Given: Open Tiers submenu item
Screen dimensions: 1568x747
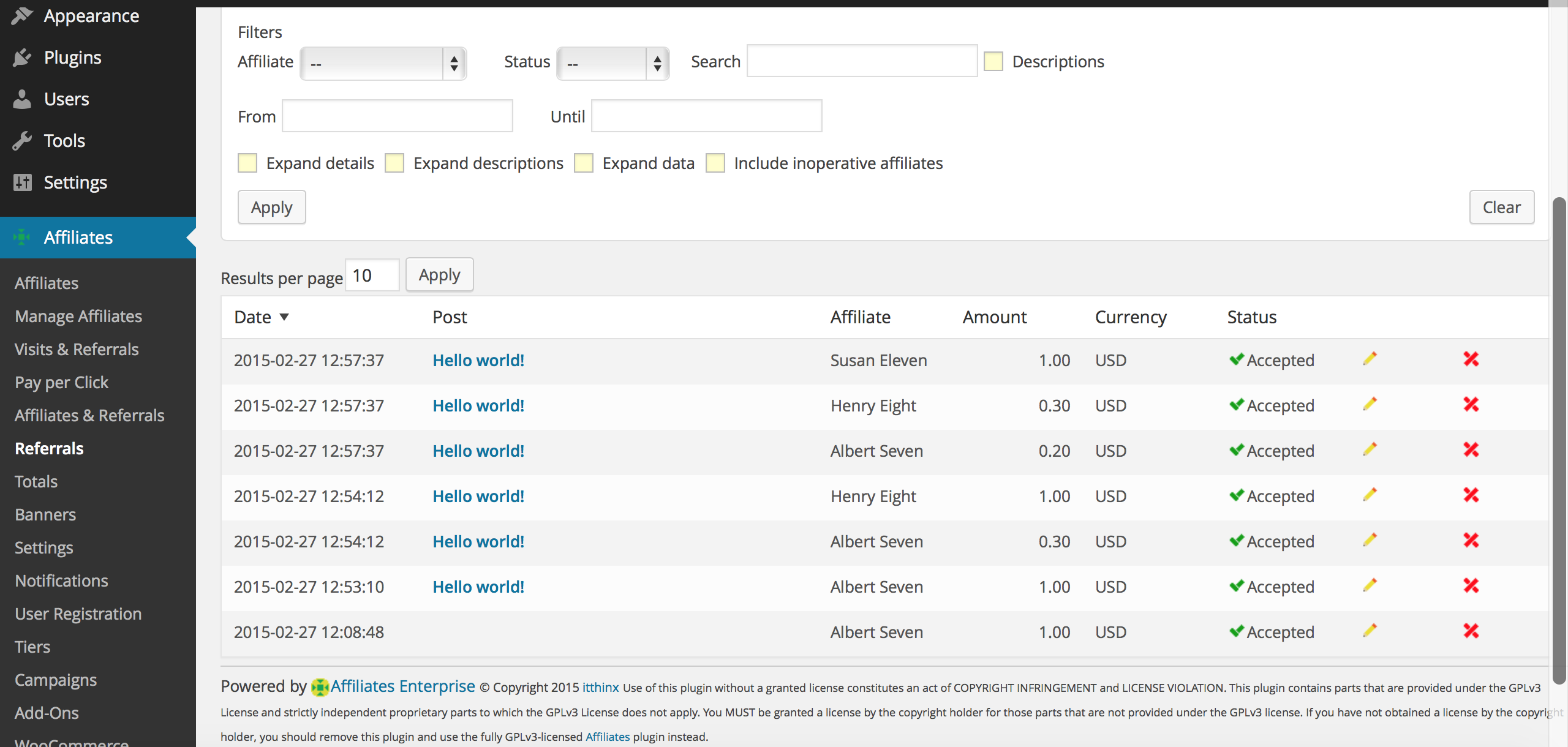Looking at the screenshot, I should (32, 647).
